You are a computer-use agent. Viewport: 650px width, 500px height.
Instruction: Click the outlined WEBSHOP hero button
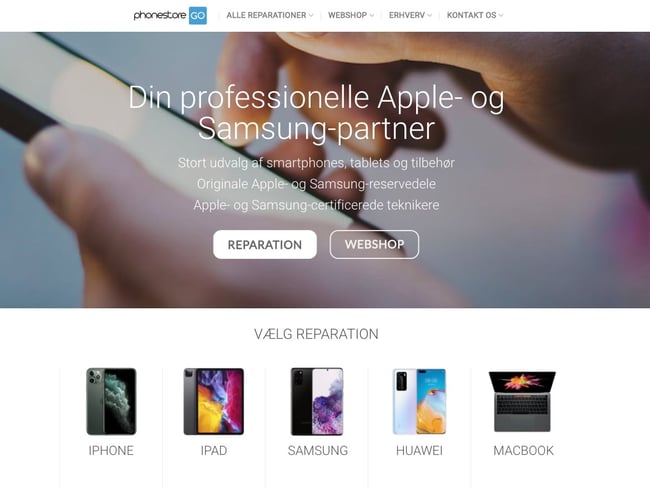(374, 245)
